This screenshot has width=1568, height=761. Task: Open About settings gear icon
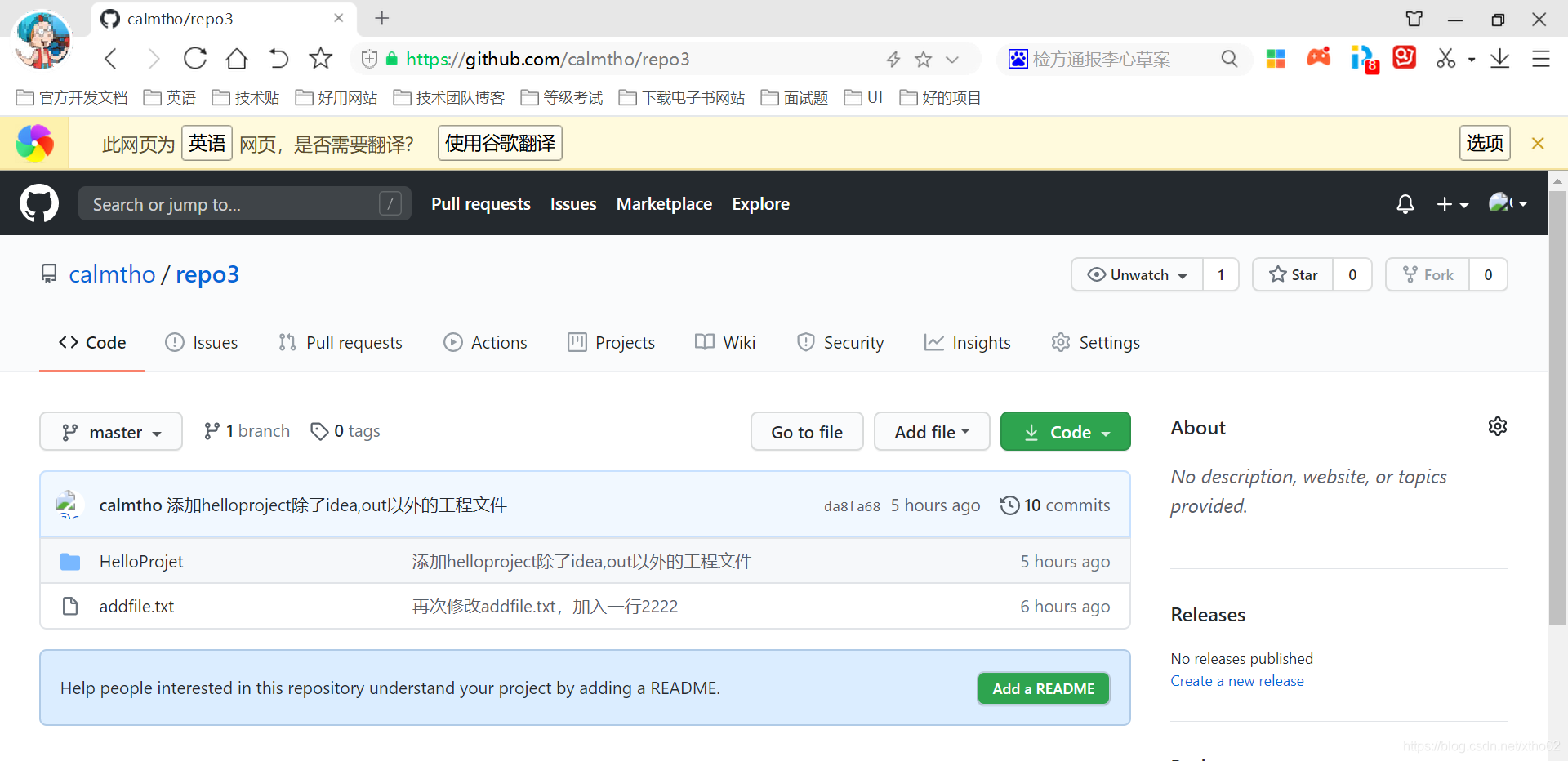[1498, 426]
